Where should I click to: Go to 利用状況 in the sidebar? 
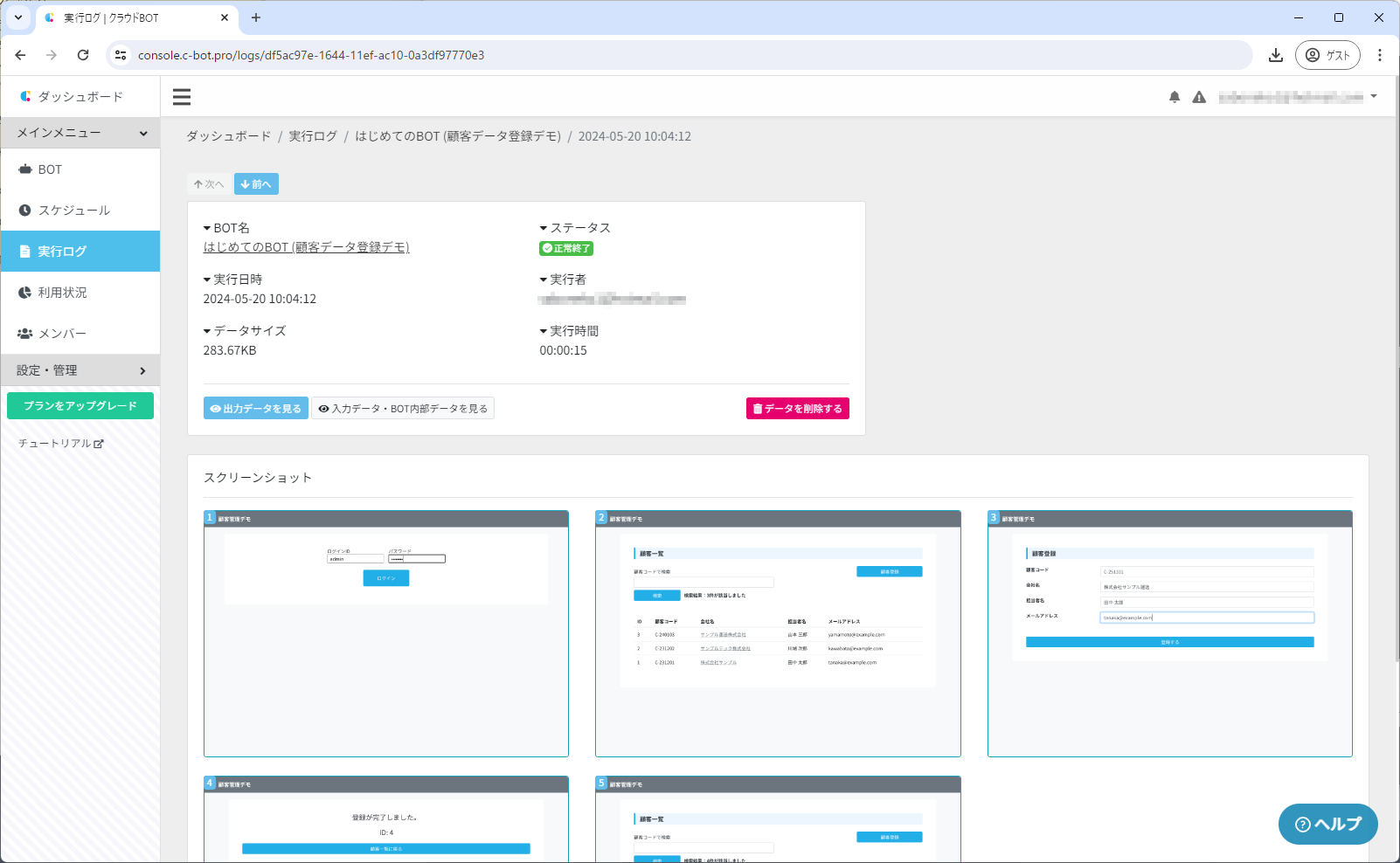click(x=62, y=293)
